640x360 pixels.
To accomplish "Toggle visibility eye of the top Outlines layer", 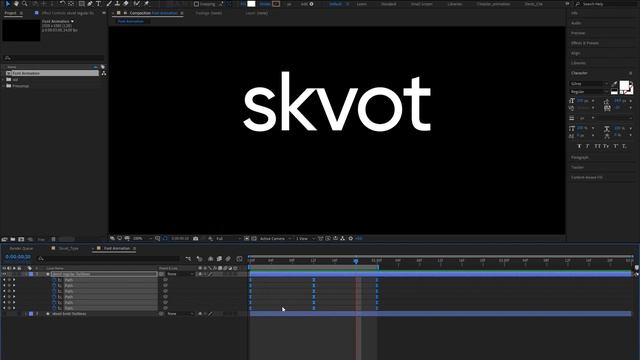I will click(4, 274).
